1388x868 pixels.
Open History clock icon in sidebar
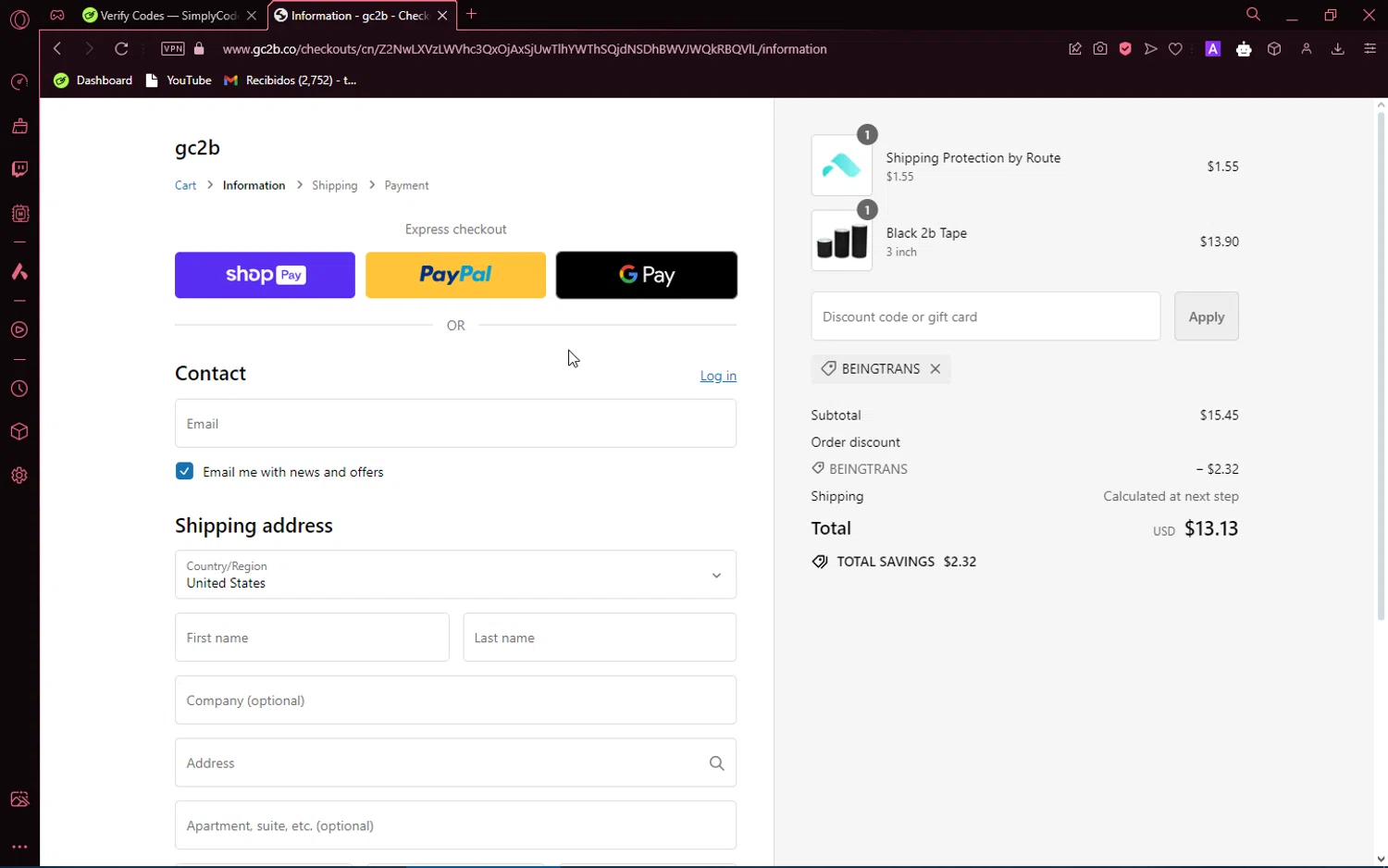(x=19, y=390)
